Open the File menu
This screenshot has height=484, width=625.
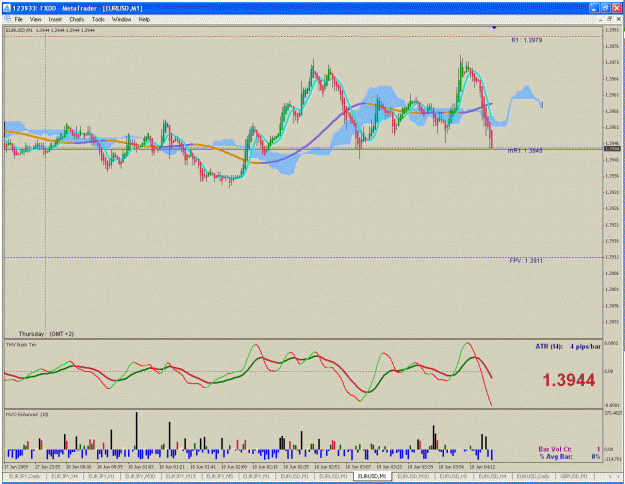pos(19,19)
